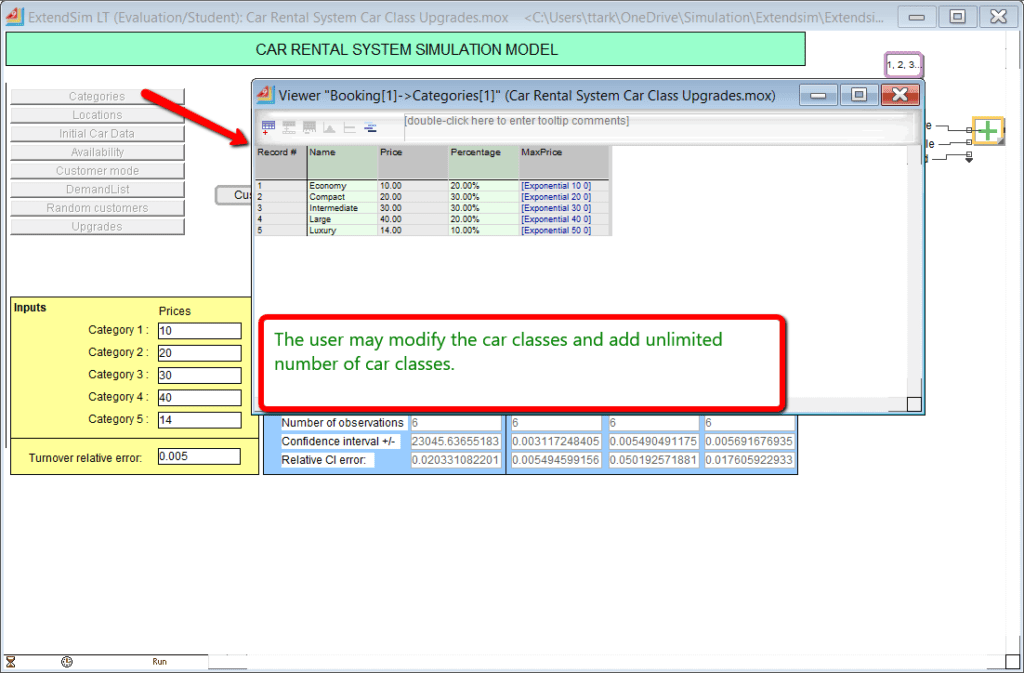Click the [Exponential 30 0] MaxPrice cell
The height and width of the screenshot is (673, 1024).
click(x=564, y=208)
